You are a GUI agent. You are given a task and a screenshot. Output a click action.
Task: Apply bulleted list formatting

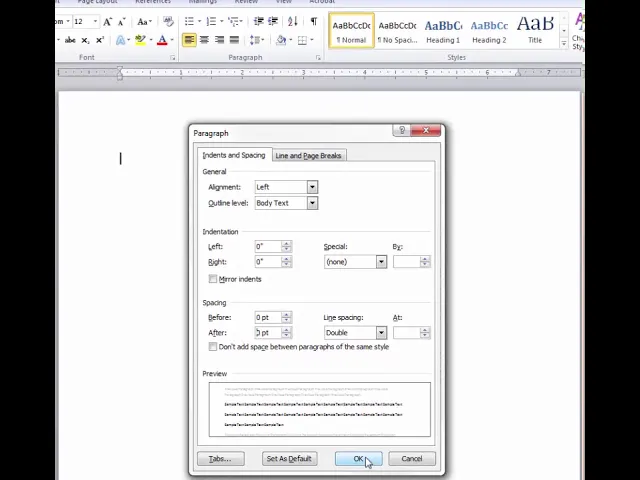189,22
